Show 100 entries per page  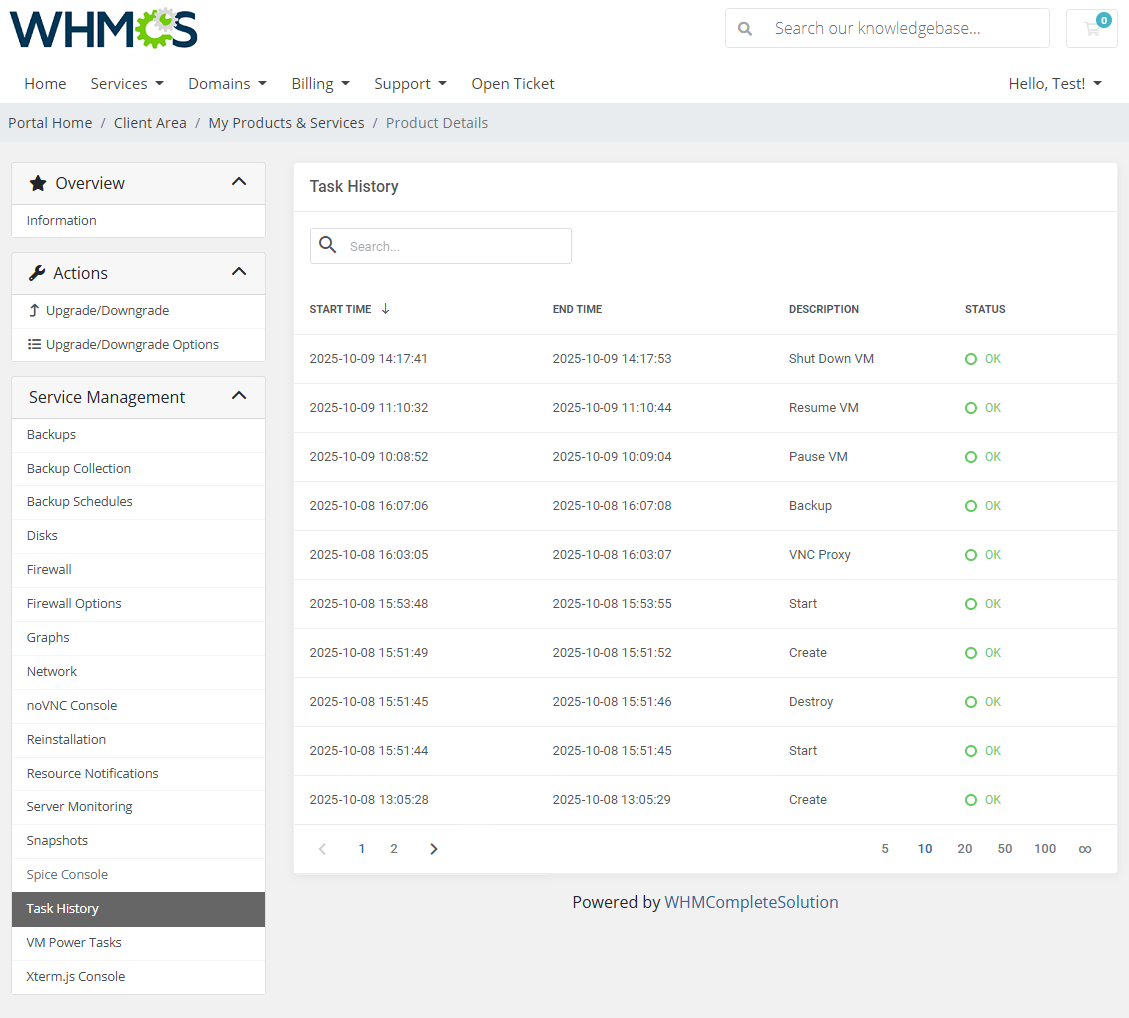point(1045,849)
